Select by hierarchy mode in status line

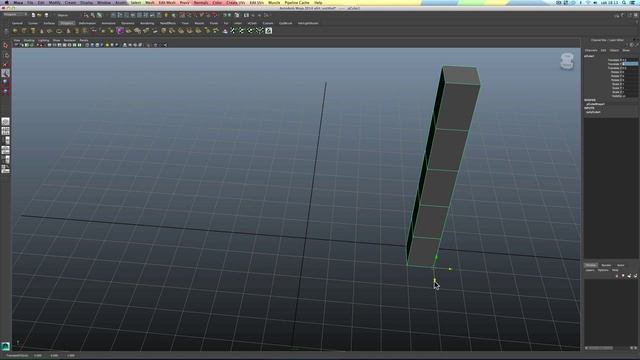pyautogui.click(x=86, y=15)
